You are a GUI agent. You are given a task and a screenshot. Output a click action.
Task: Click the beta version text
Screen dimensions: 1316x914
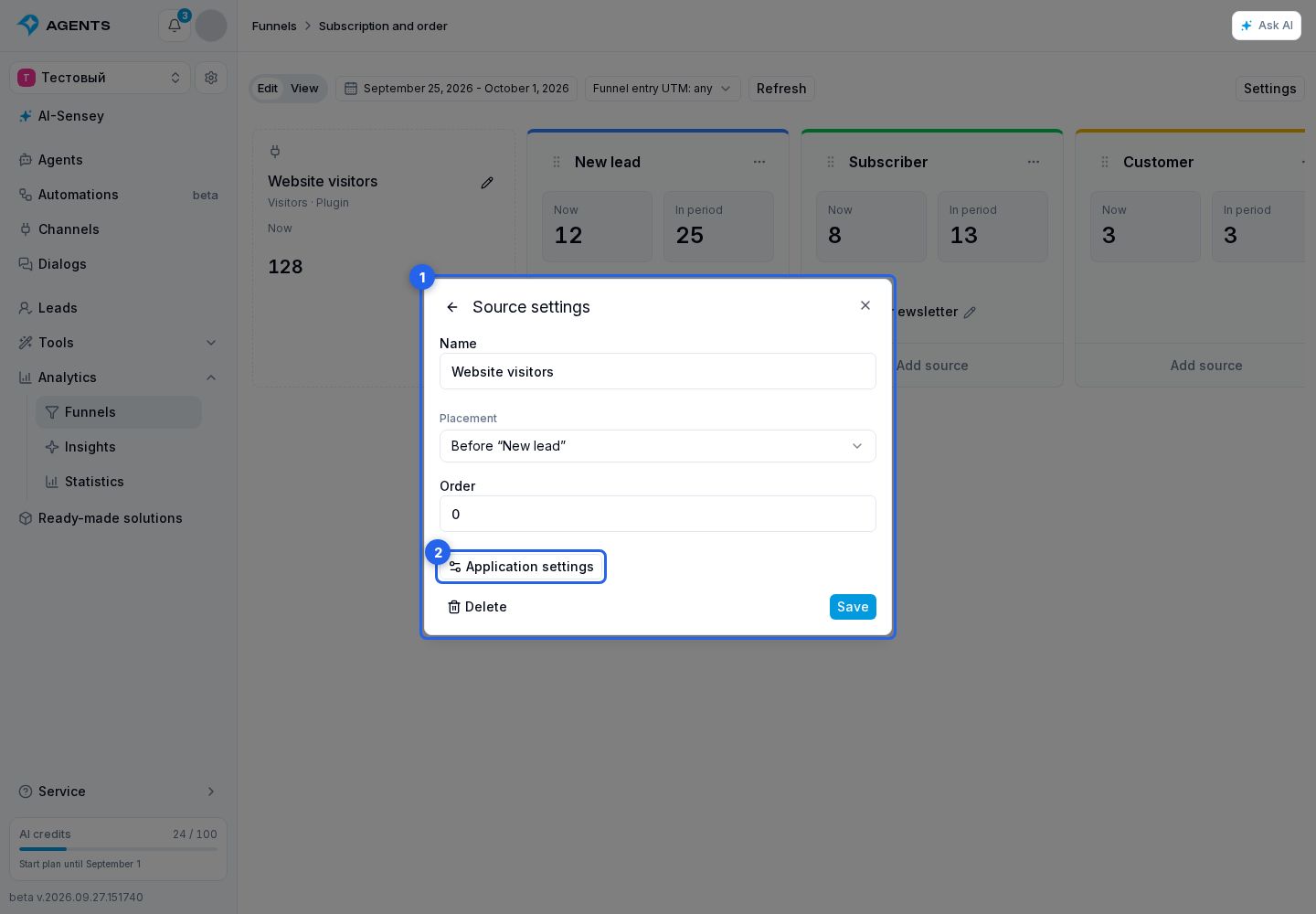pos(76,898)
